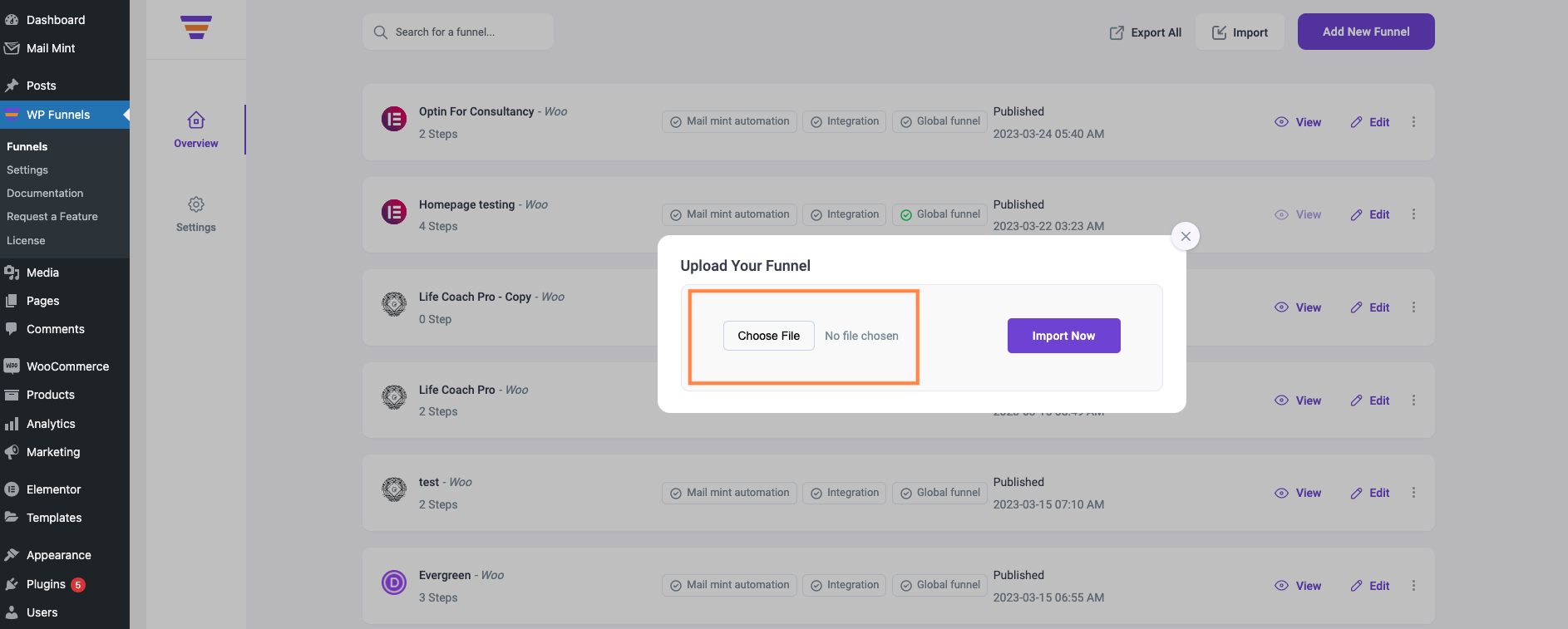Edit the Life Coach Pro funnel
This screenshot has width=1568, height=629.
click(1370, 400)
